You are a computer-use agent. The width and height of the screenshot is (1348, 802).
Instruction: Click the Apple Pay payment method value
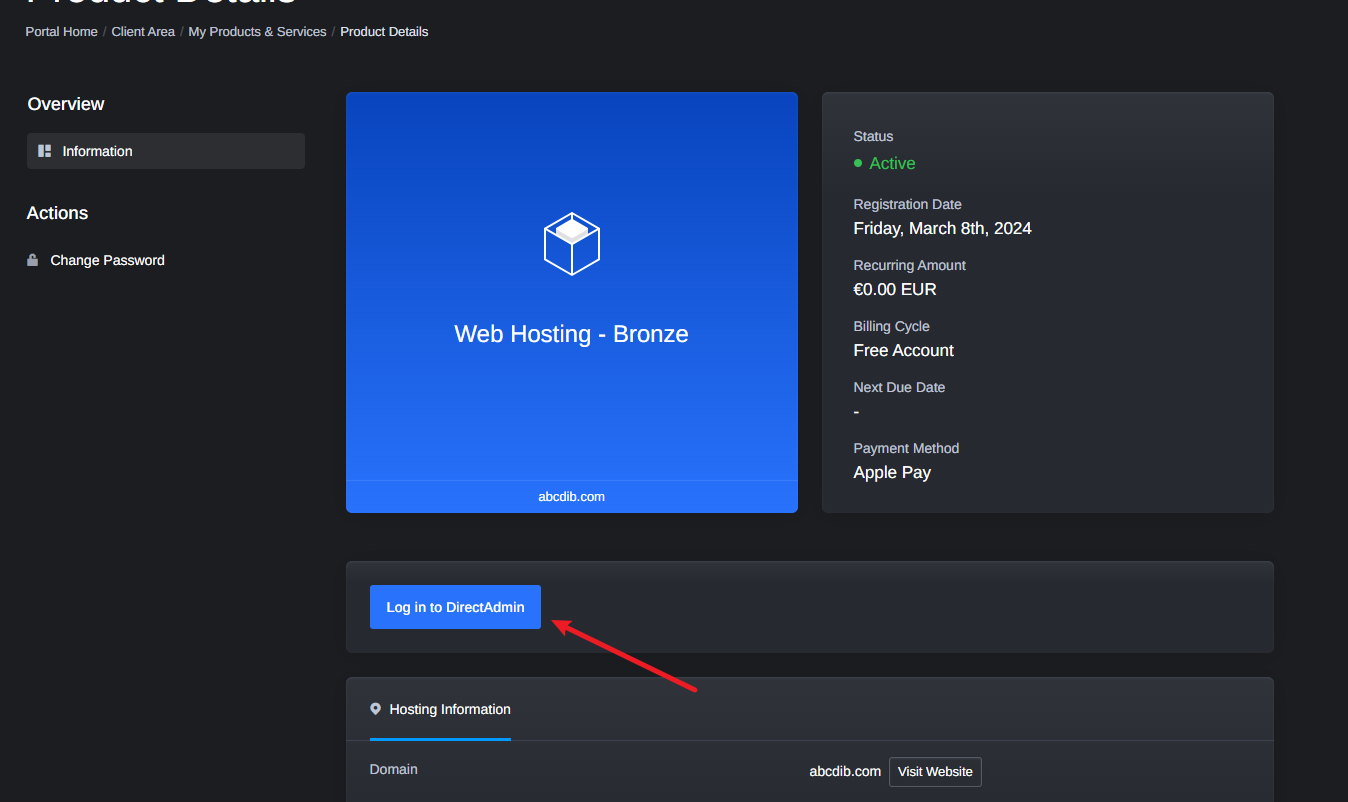click(892, 472)
